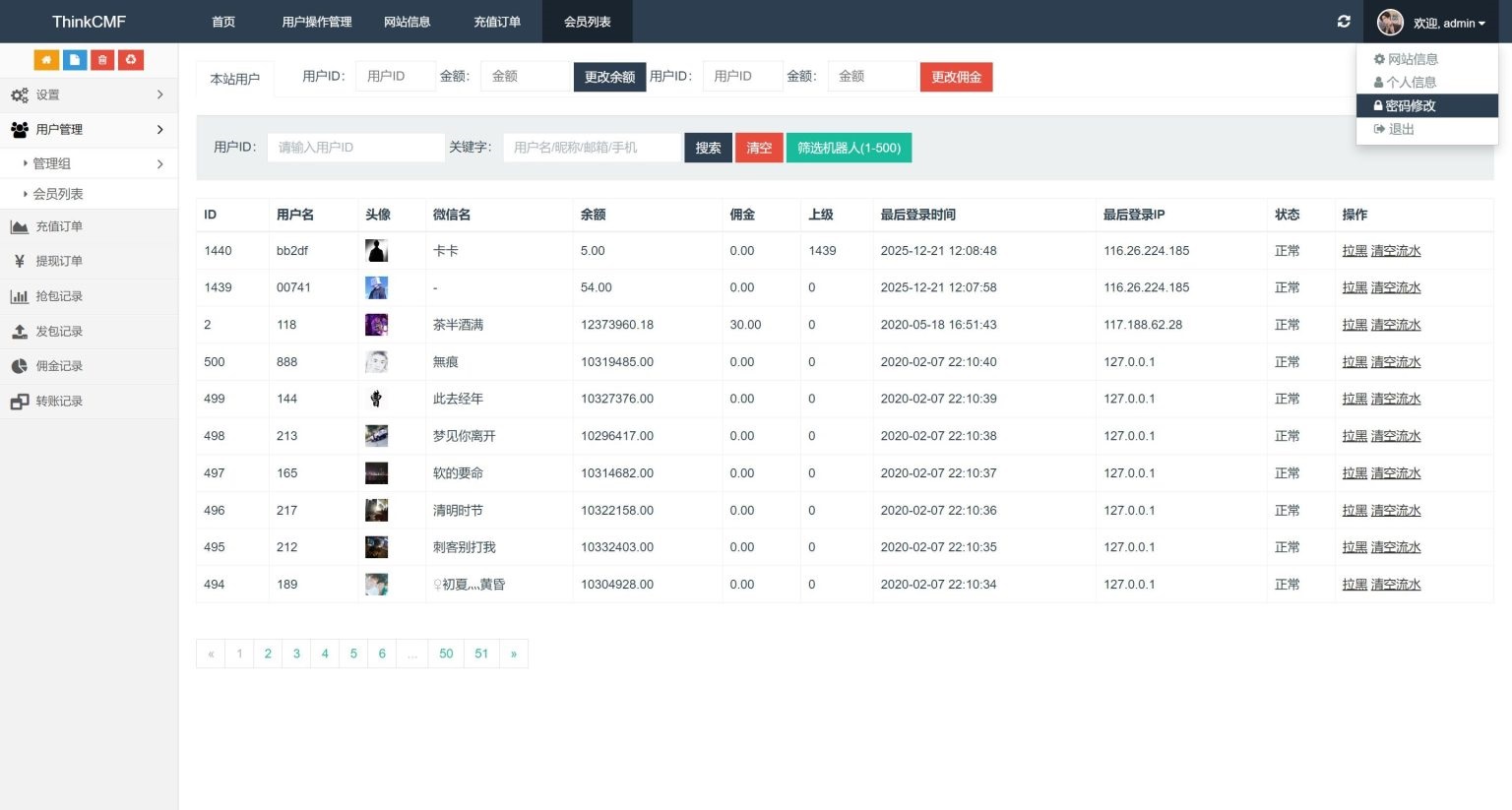Focus the 金额 field before 更改佣金
This screenshot has width=1512, height=810.
click(x=872, y=76)
